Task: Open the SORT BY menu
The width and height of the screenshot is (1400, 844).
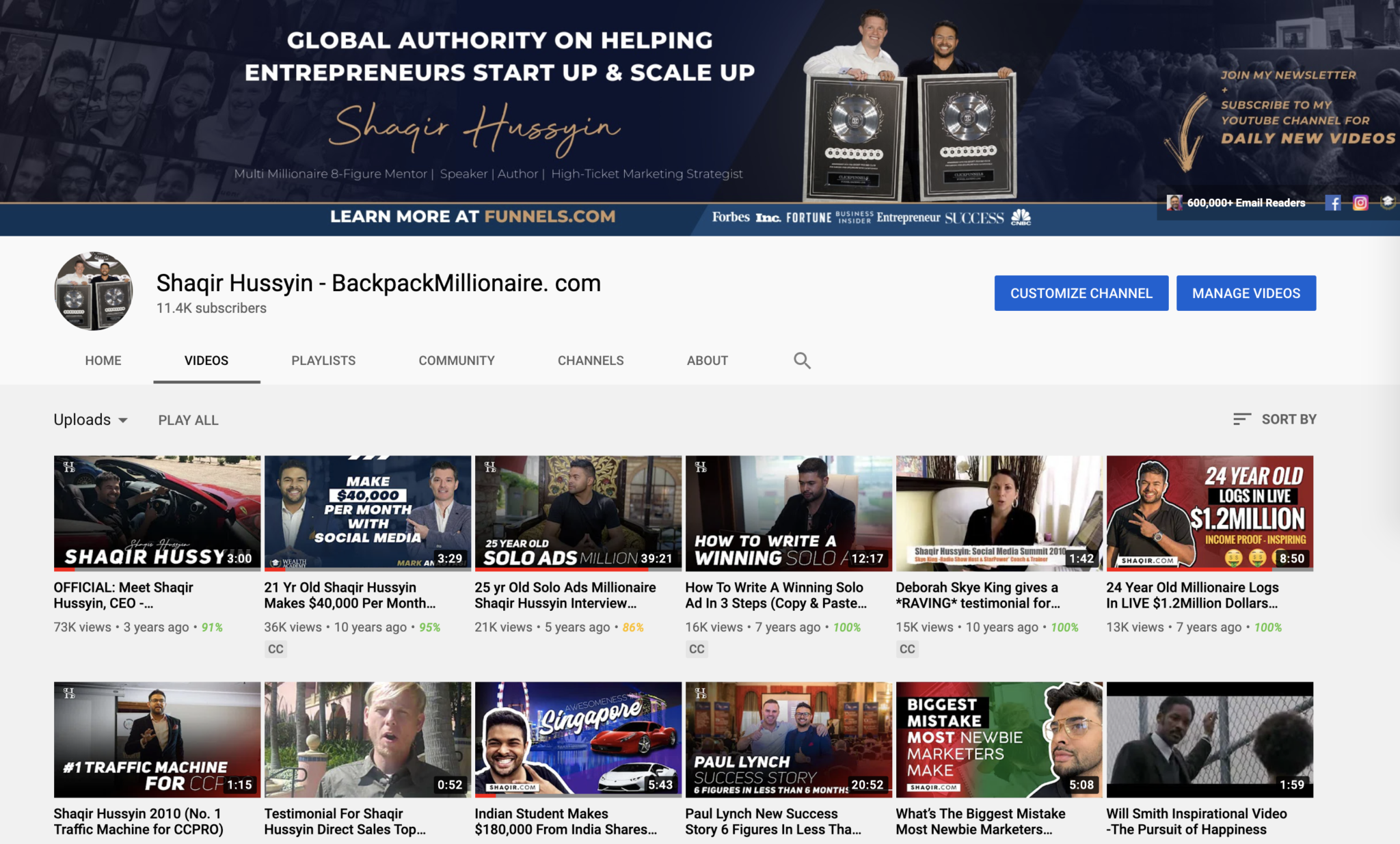Action: click(1274, 419)
